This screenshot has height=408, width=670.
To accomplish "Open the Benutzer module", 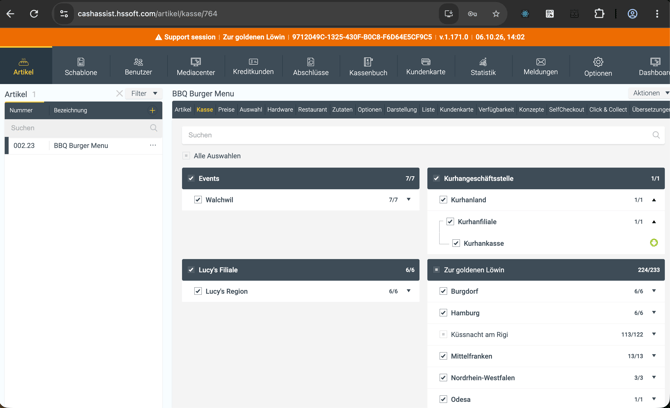I will point(138,67).
